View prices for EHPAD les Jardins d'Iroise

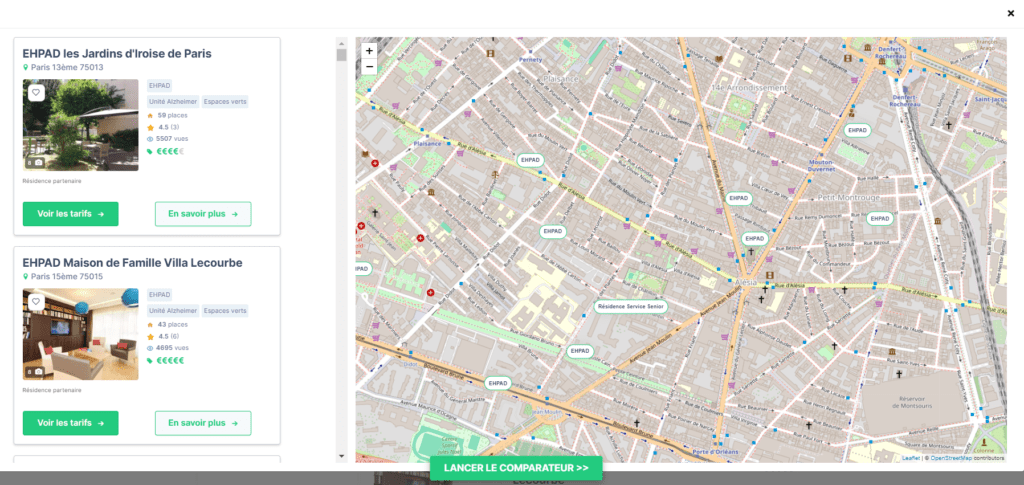point(70,214)
